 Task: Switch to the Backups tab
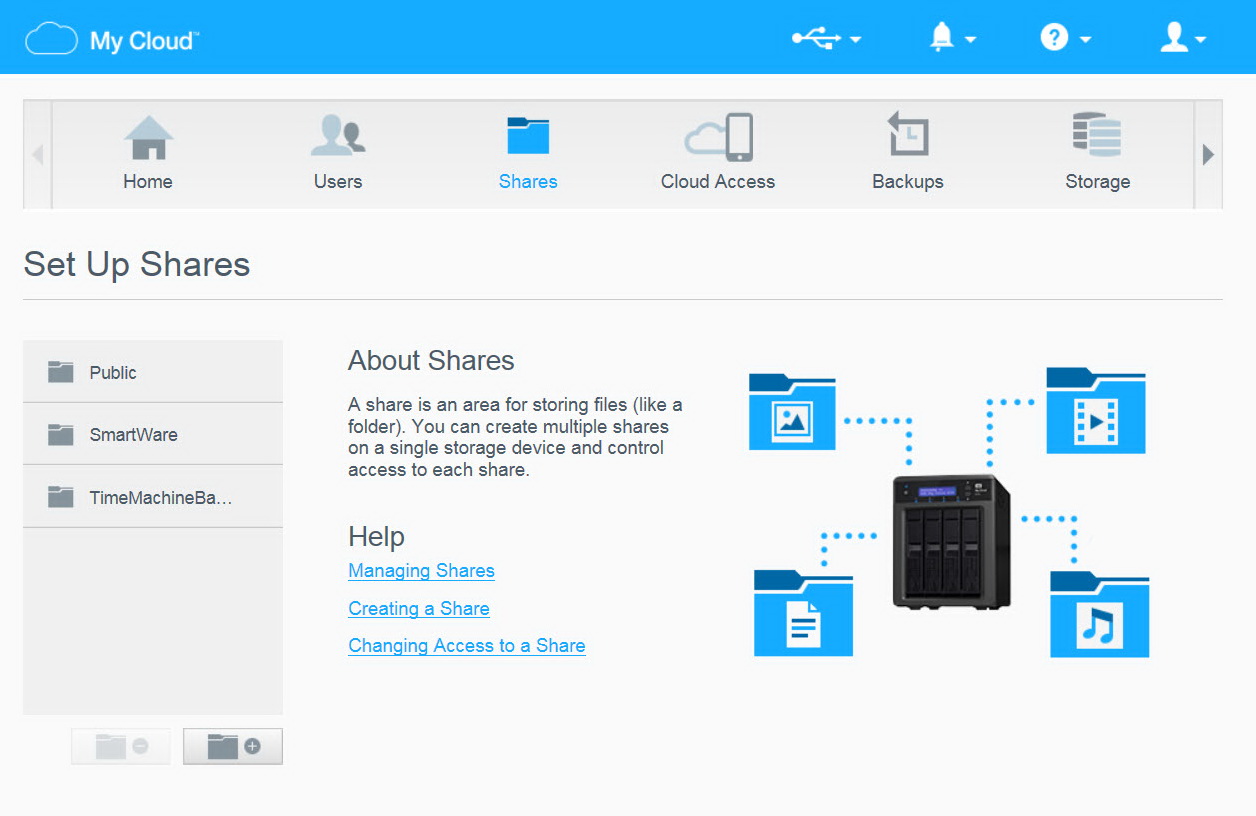coord(908,152)
